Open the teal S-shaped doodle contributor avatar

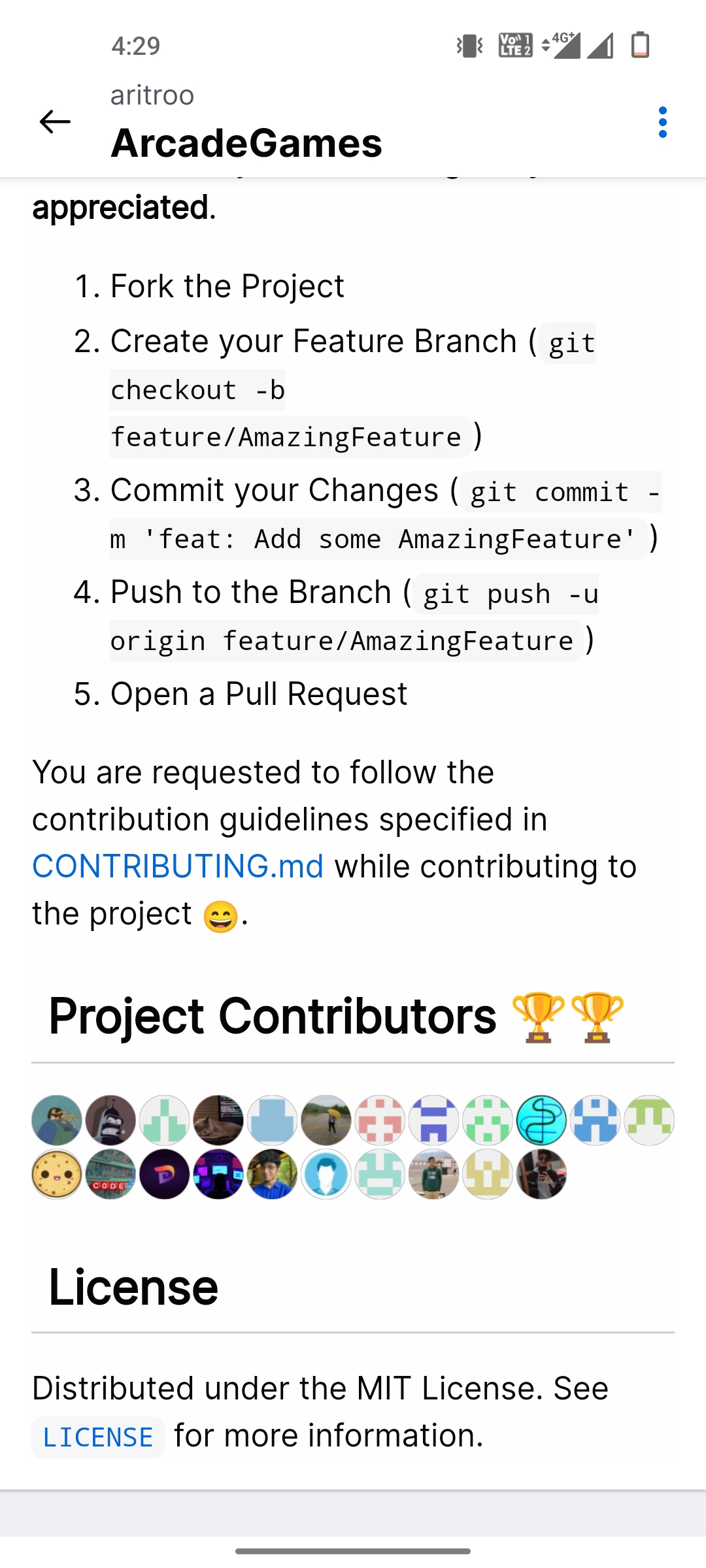541,1120
